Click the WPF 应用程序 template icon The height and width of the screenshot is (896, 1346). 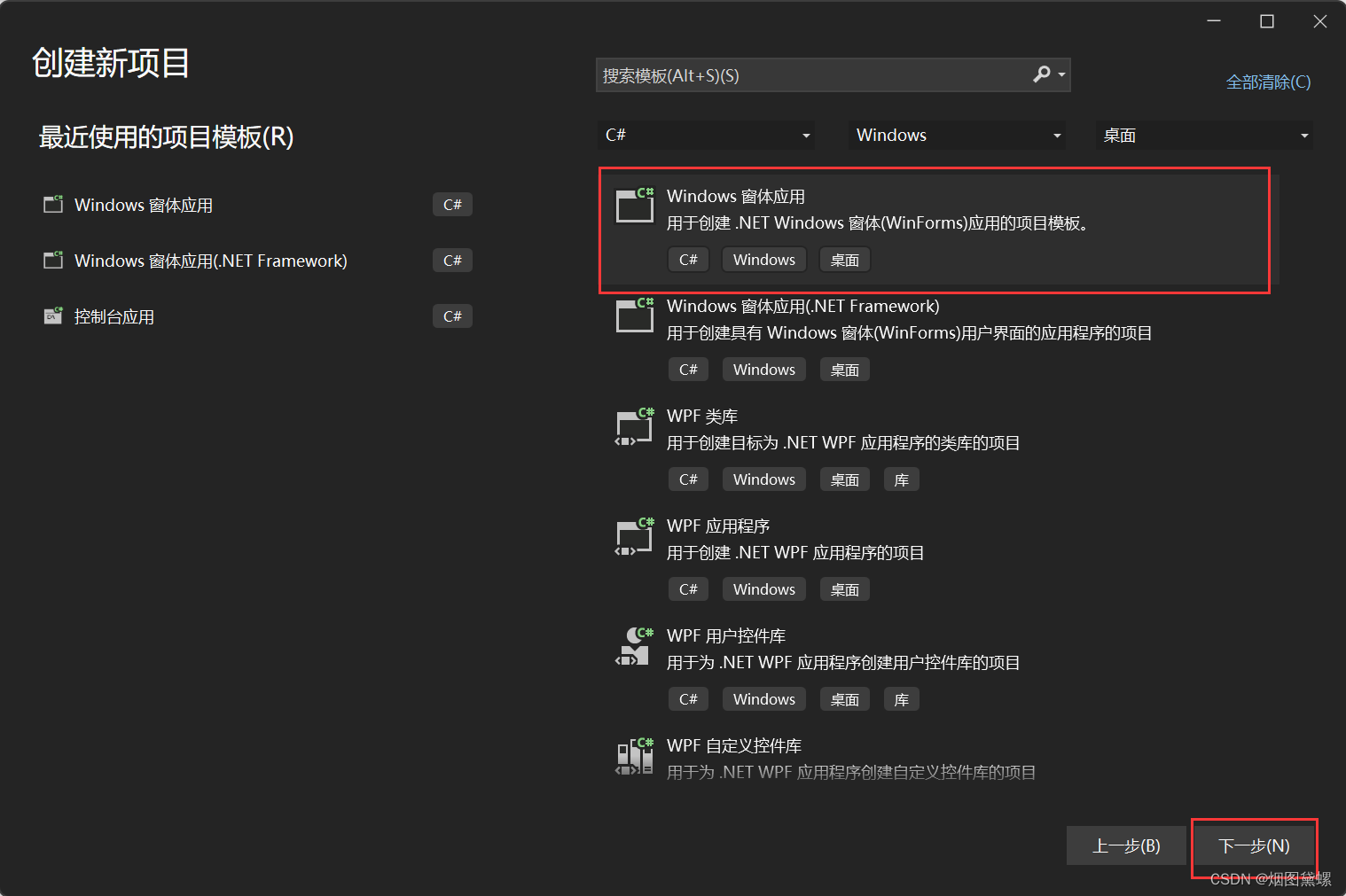635,536
